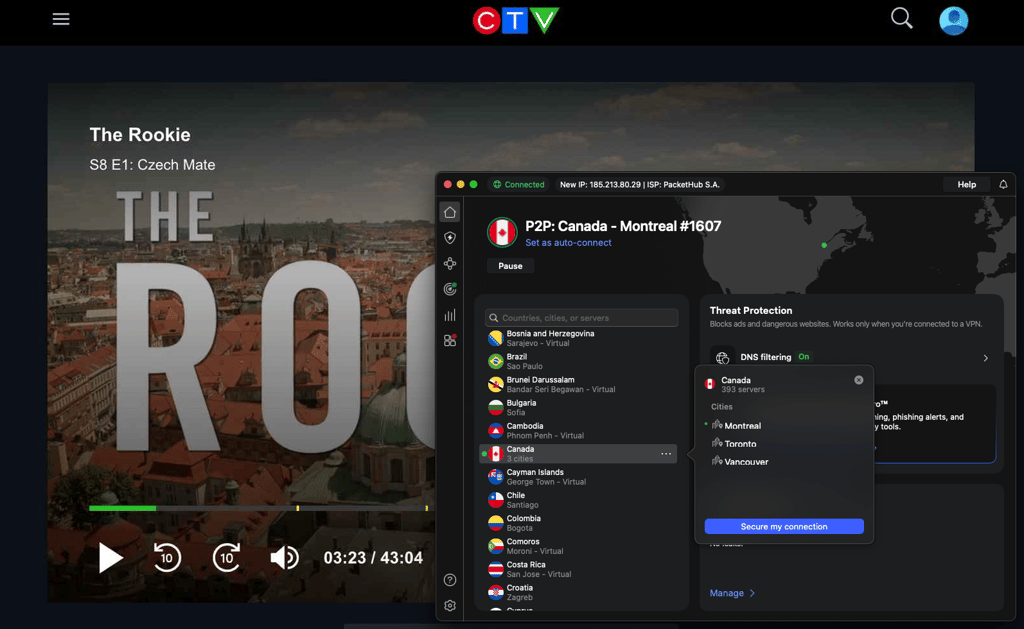Click the Help button in NordVPN
This screenshot has height=629, width=1024.
967,184
